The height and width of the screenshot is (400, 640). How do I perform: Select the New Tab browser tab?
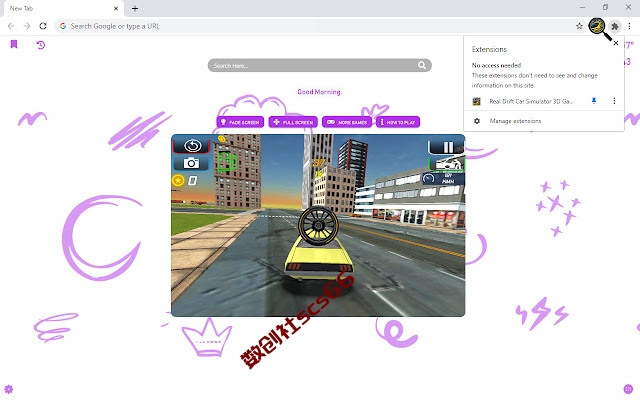[62, 9]
